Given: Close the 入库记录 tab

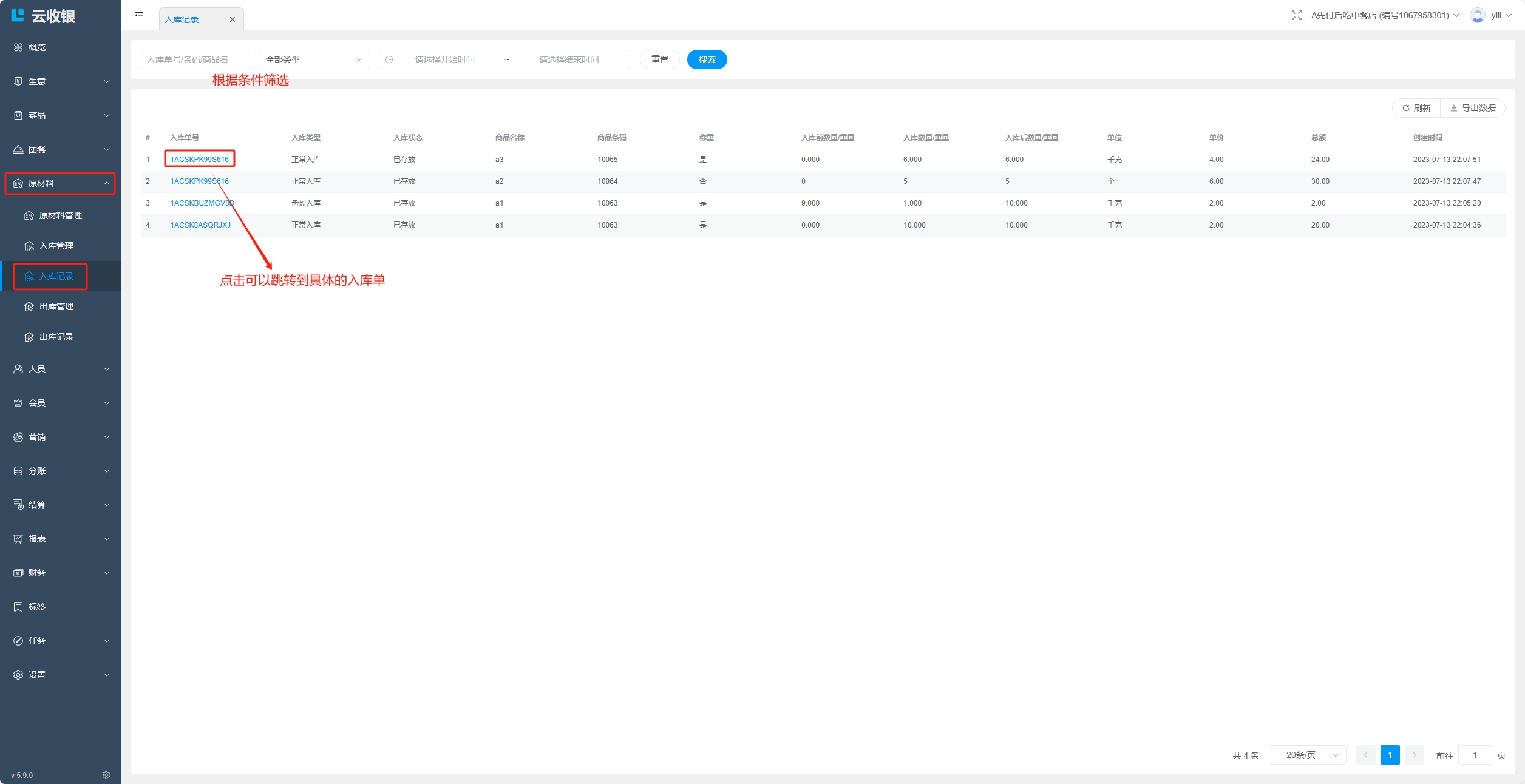Looking at the screenshot, I should (233, 19).
